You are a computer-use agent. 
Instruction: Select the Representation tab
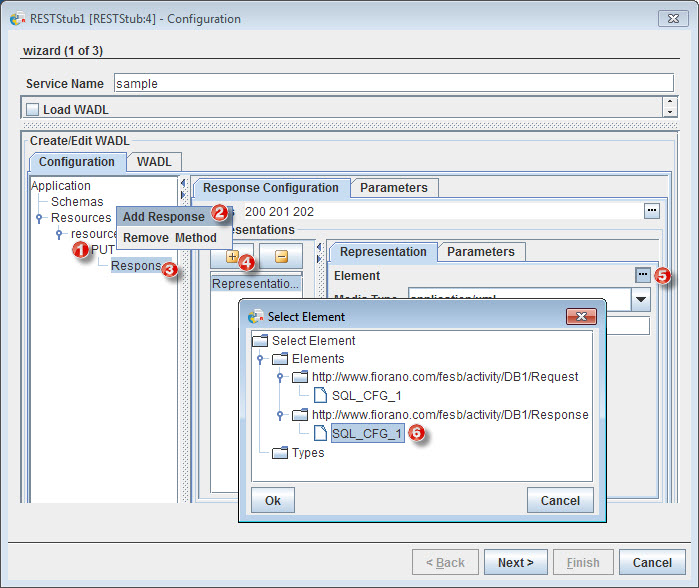point(383,252)
